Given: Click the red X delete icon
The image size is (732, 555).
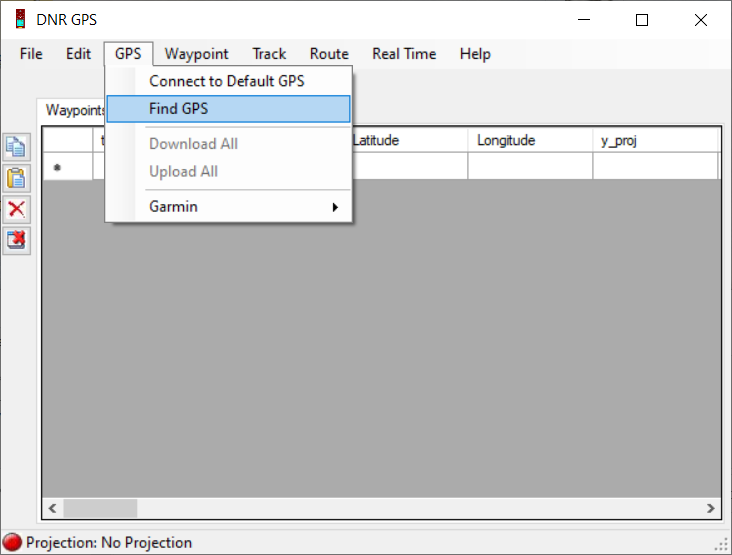Looking at the screenshot, I should click(16, 209).
